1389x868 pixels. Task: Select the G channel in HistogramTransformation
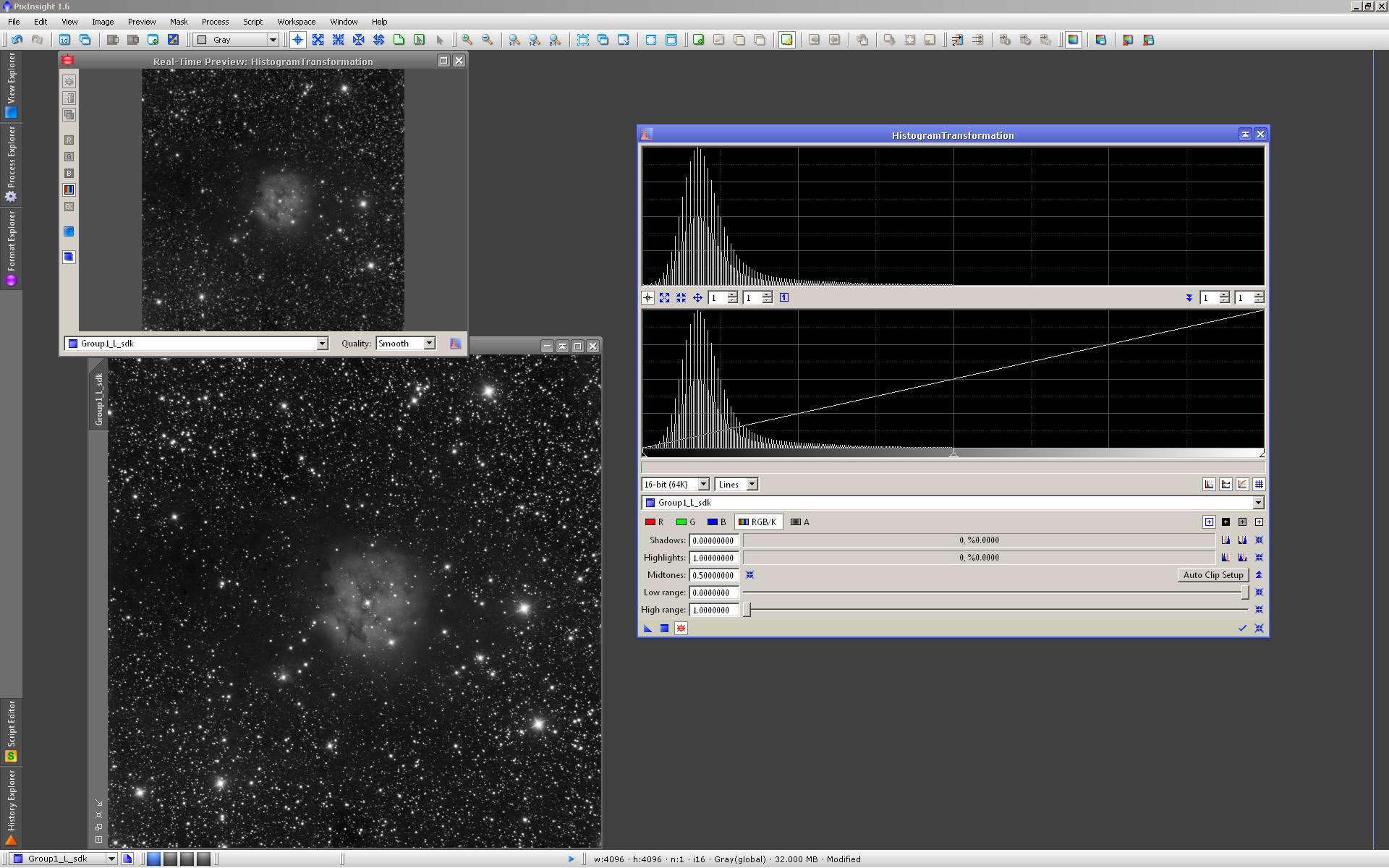pyautogui.click(x=685, y=522)
